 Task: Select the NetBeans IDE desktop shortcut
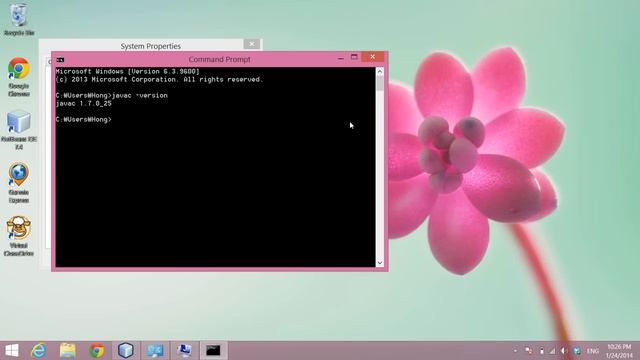(x=19, y=130)
